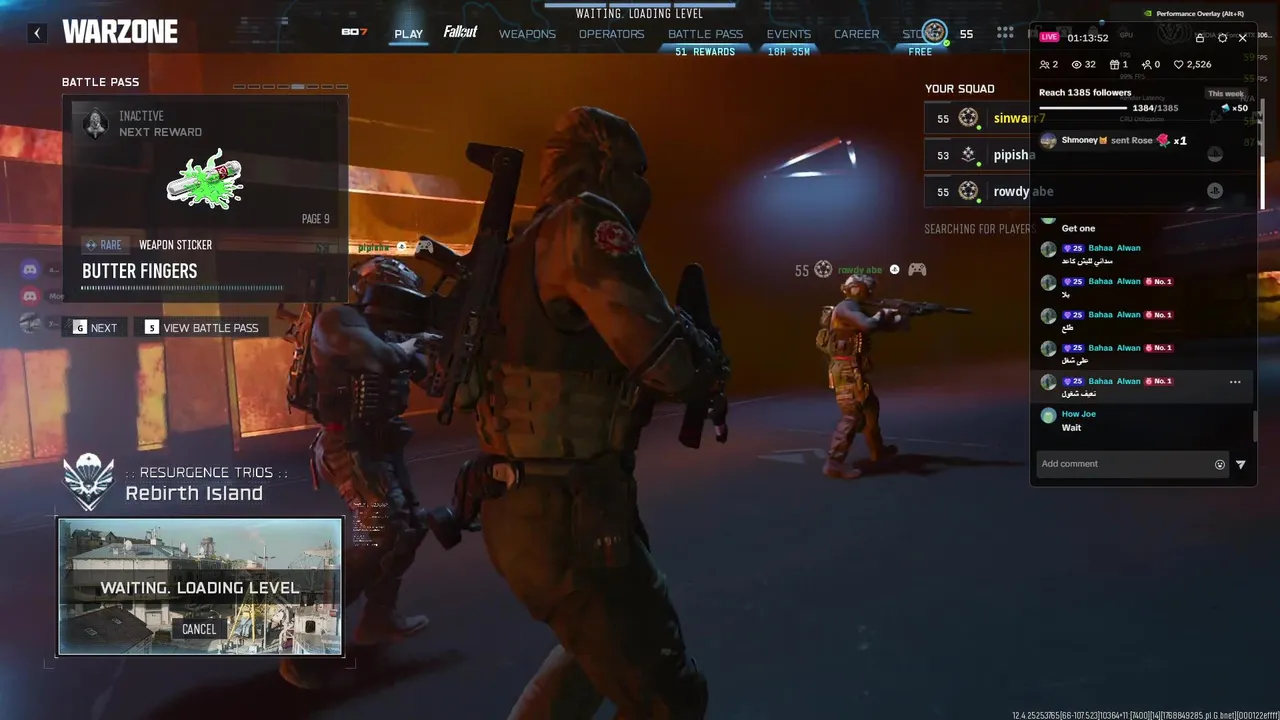The height and width of the screenshot is (720, 1280).
Task: Click the 51 REWARDS label under Battle Pass
Action: click(x=705, y=52)
